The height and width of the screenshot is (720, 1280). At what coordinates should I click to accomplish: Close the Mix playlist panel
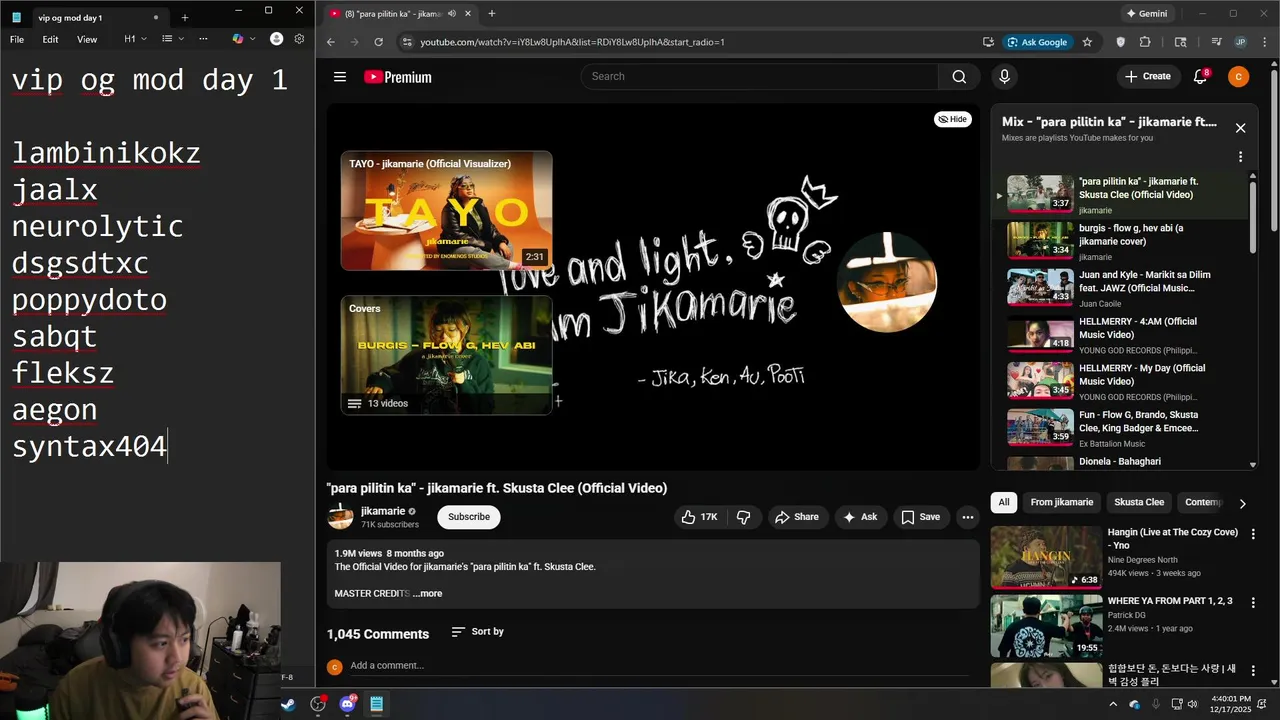click(1240, 128)
